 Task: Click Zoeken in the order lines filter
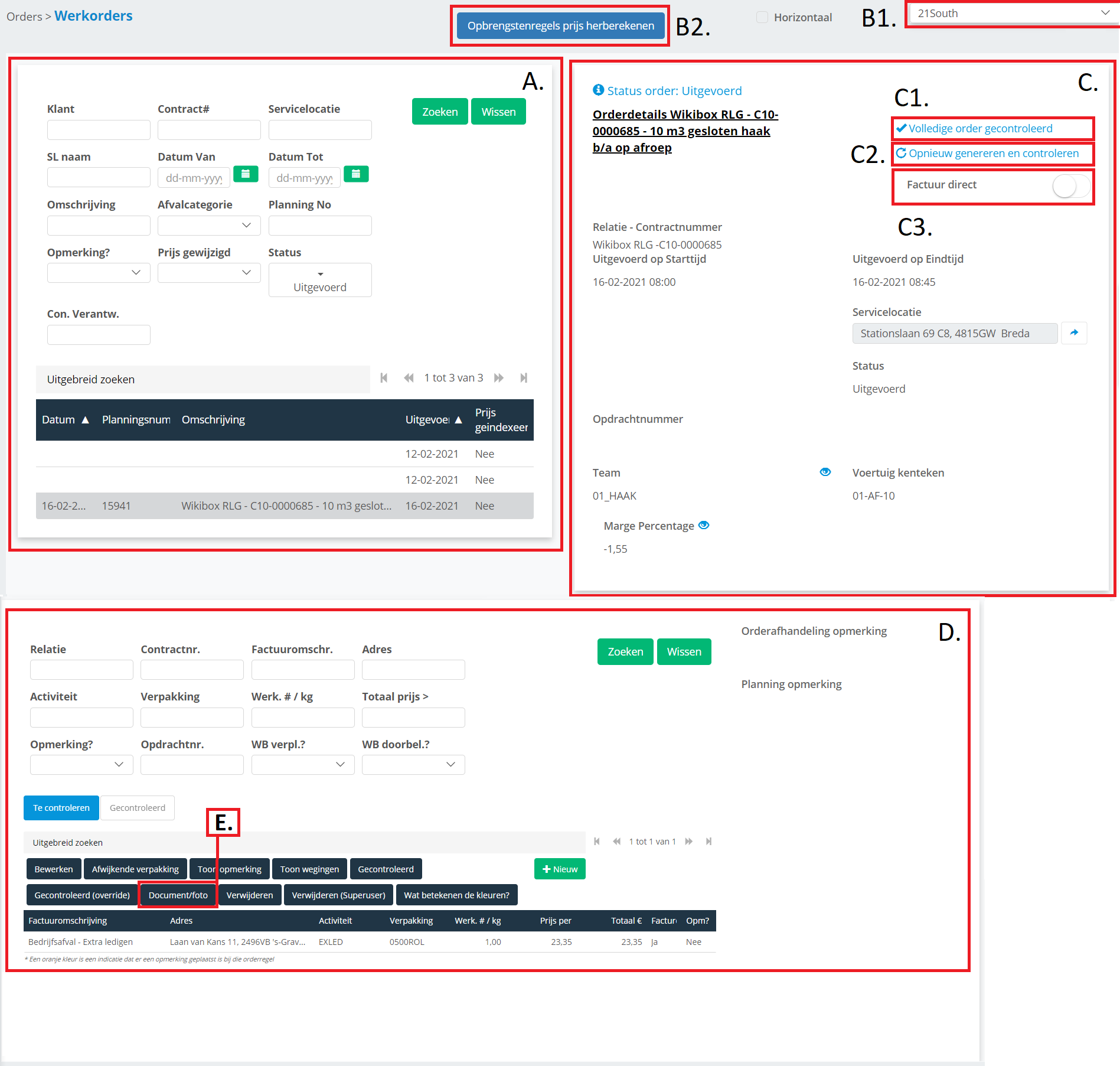pos(625,651)
